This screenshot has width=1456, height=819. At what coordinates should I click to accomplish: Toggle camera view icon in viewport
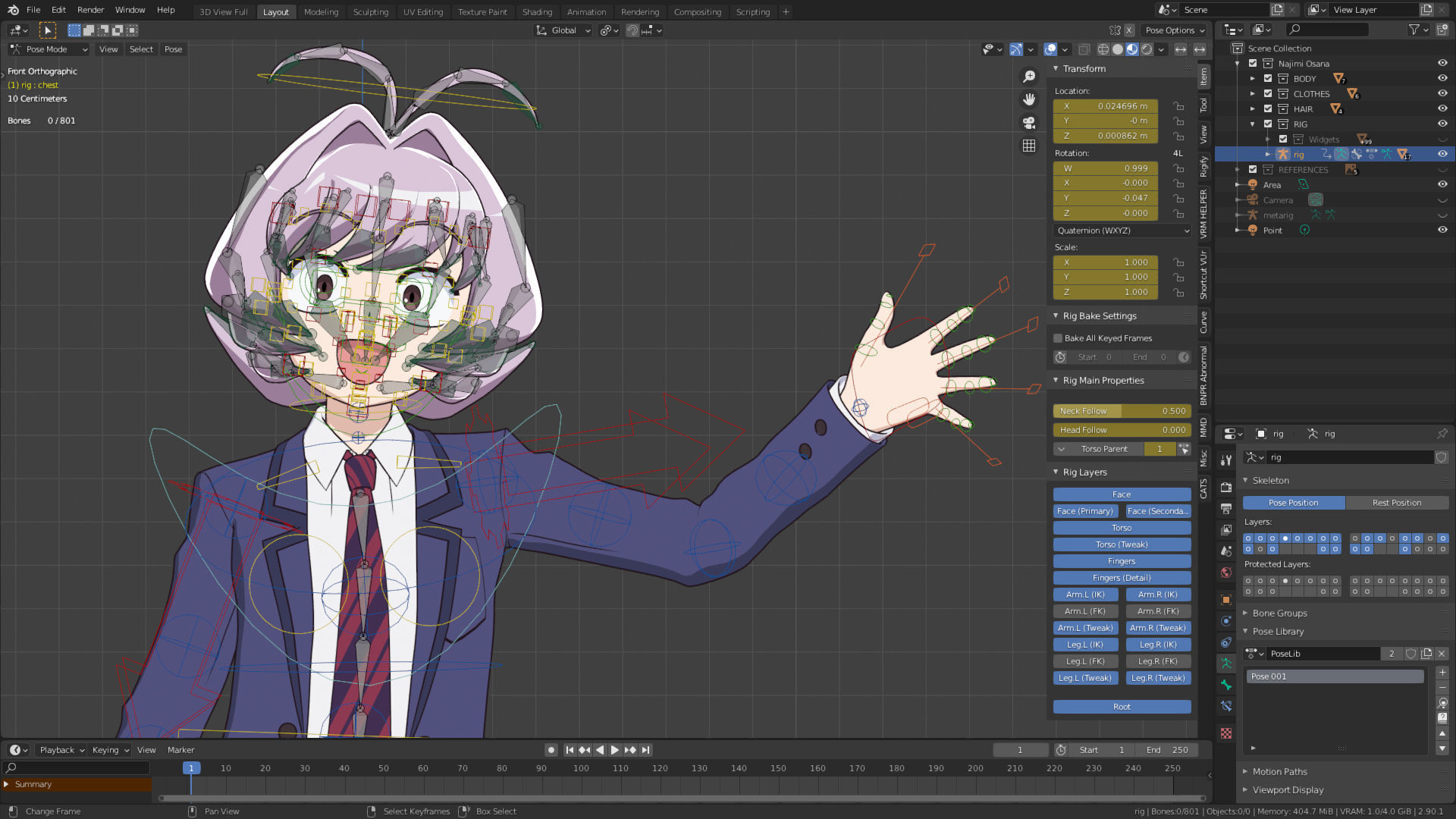1029,122
